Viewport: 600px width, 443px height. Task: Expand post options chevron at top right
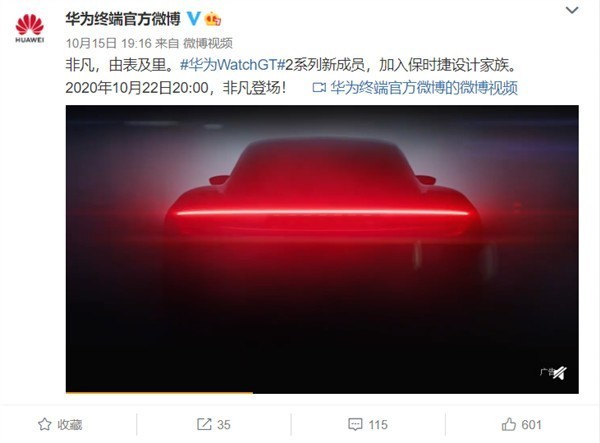tap(572, 10)
